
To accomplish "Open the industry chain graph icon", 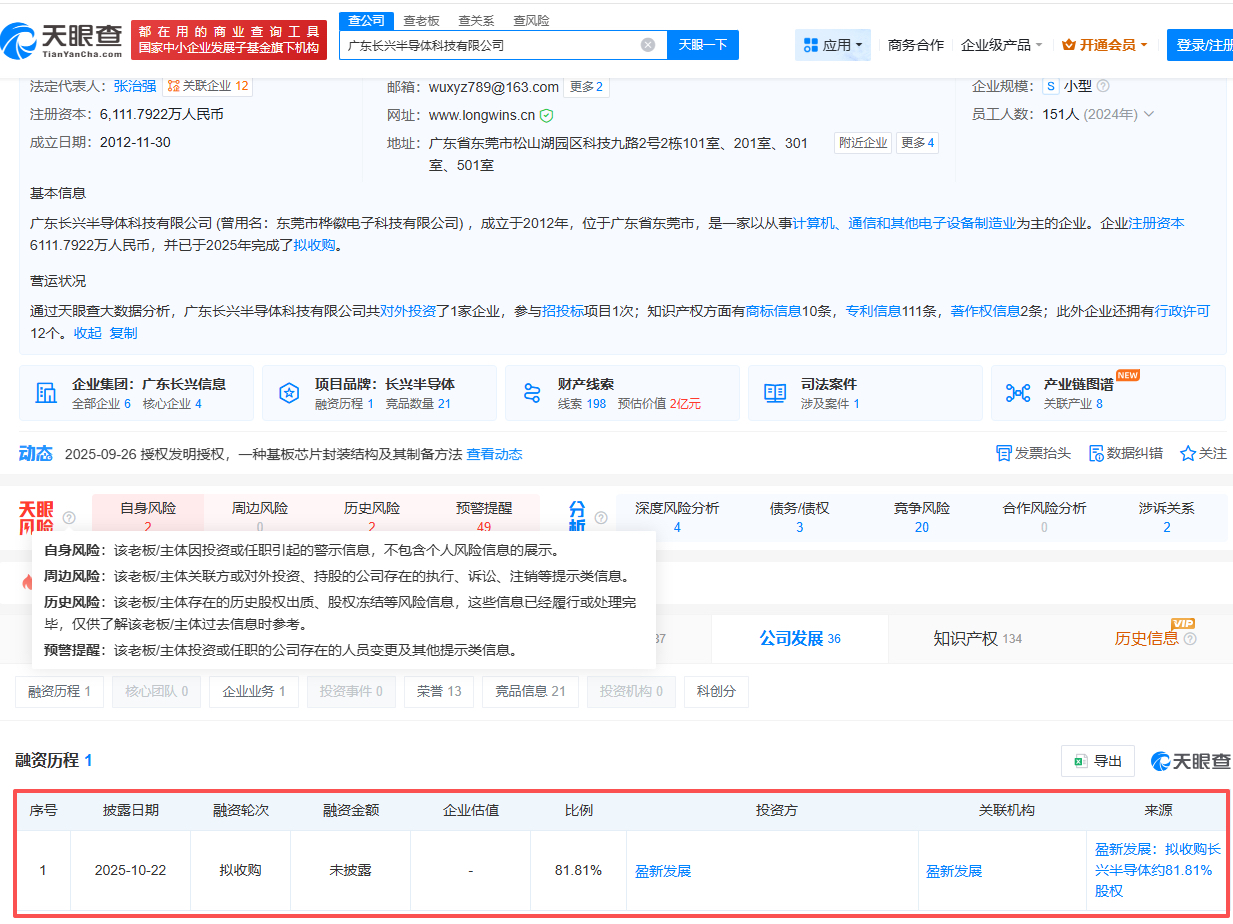I will [1018, 393].
